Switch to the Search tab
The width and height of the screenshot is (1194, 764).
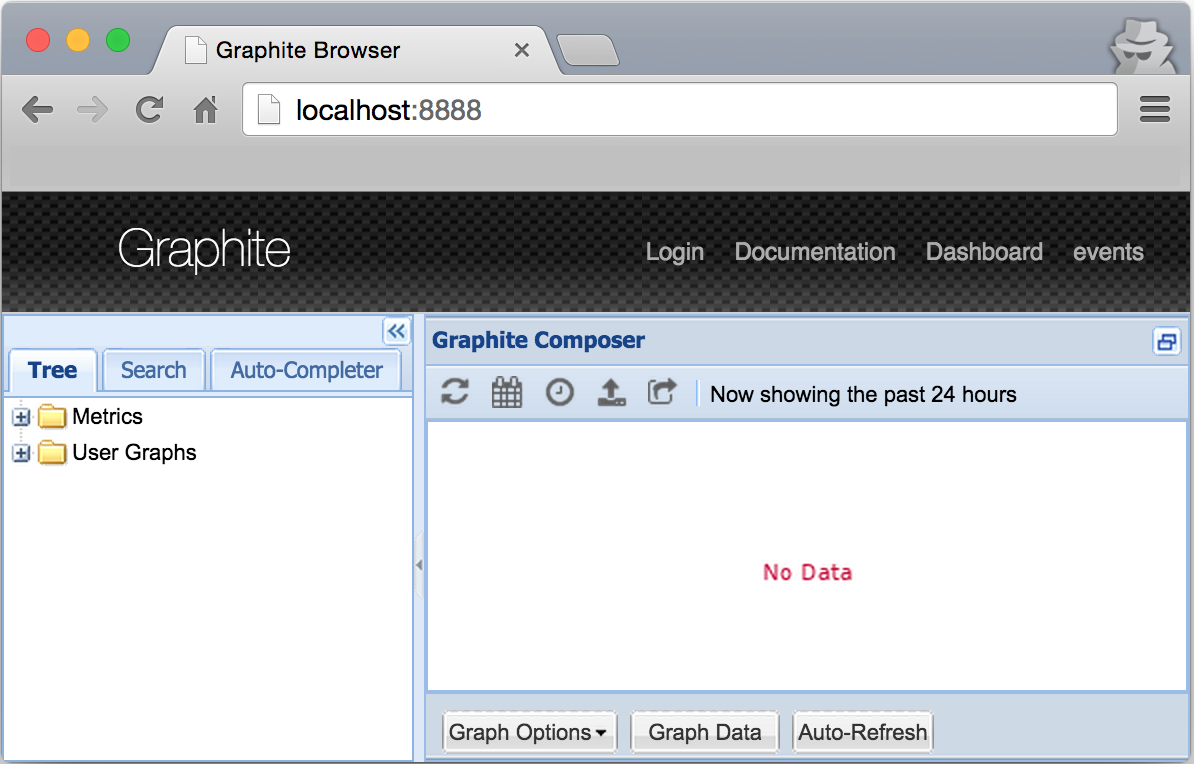click(x=154, y=370)
